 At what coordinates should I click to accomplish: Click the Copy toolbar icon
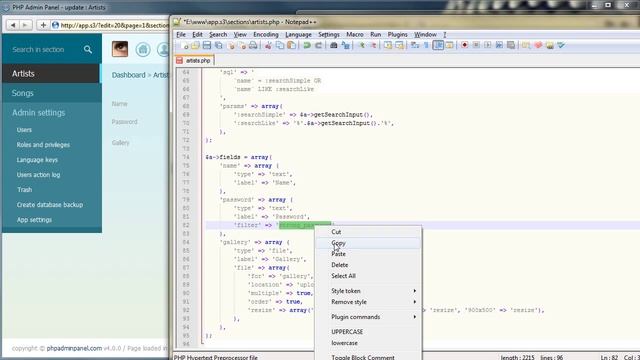pyautogui.click(x=280, y=45)
